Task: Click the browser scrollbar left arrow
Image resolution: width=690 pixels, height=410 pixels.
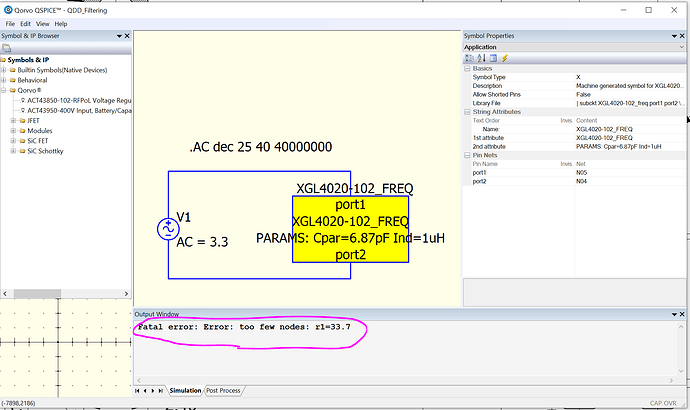Action: (x=5, y=293)
